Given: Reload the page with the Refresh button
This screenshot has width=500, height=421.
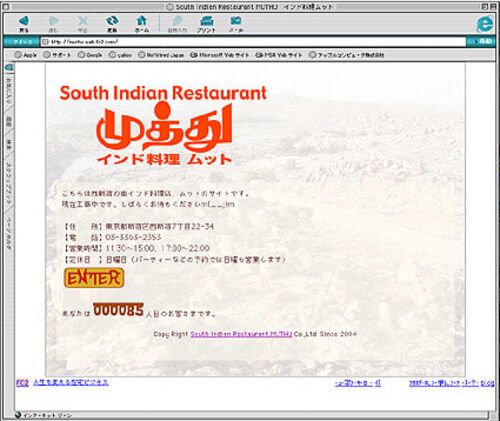Looking at the screenshot, I should click(112, 24).
